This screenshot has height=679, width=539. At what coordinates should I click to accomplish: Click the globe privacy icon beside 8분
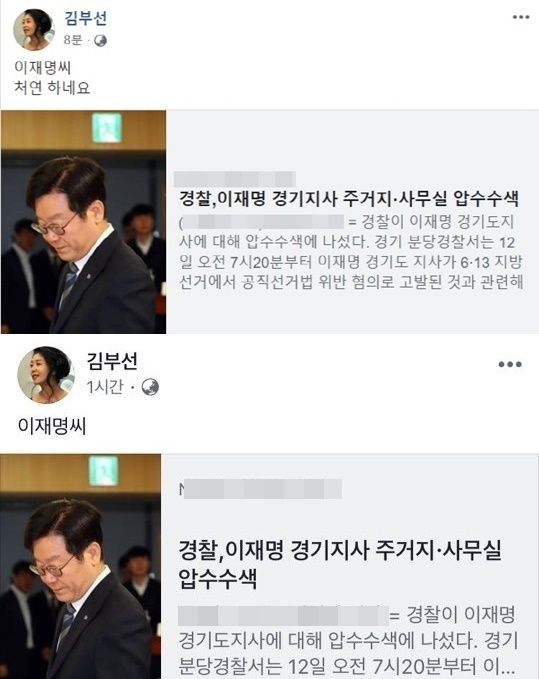coord(100,40)
